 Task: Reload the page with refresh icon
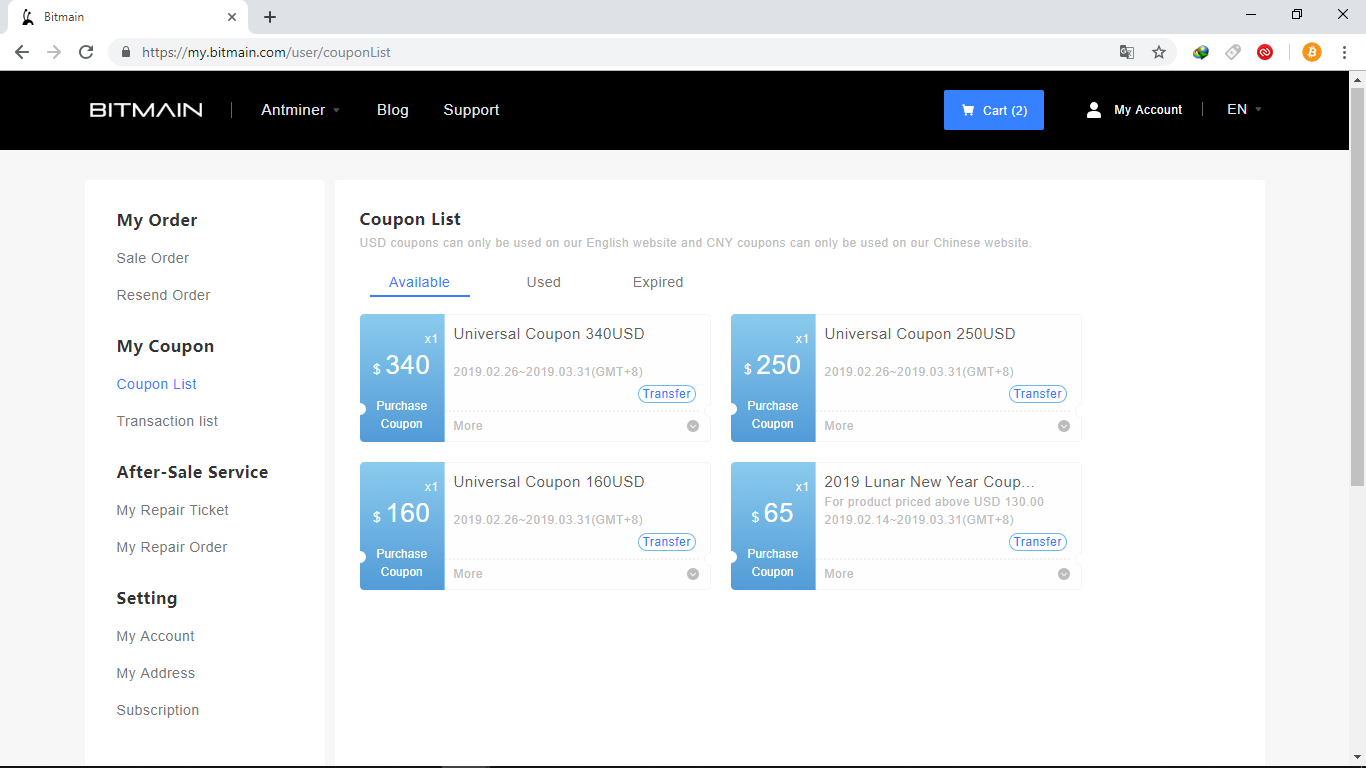click(x=86, y=52)
